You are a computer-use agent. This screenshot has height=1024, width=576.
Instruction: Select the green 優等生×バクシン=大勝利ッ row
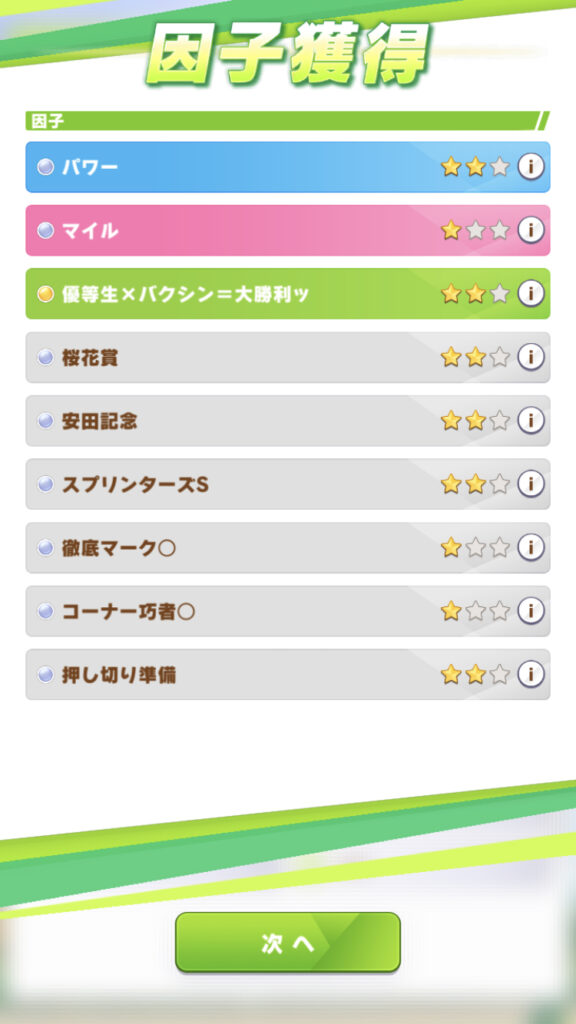pos(287,294)
